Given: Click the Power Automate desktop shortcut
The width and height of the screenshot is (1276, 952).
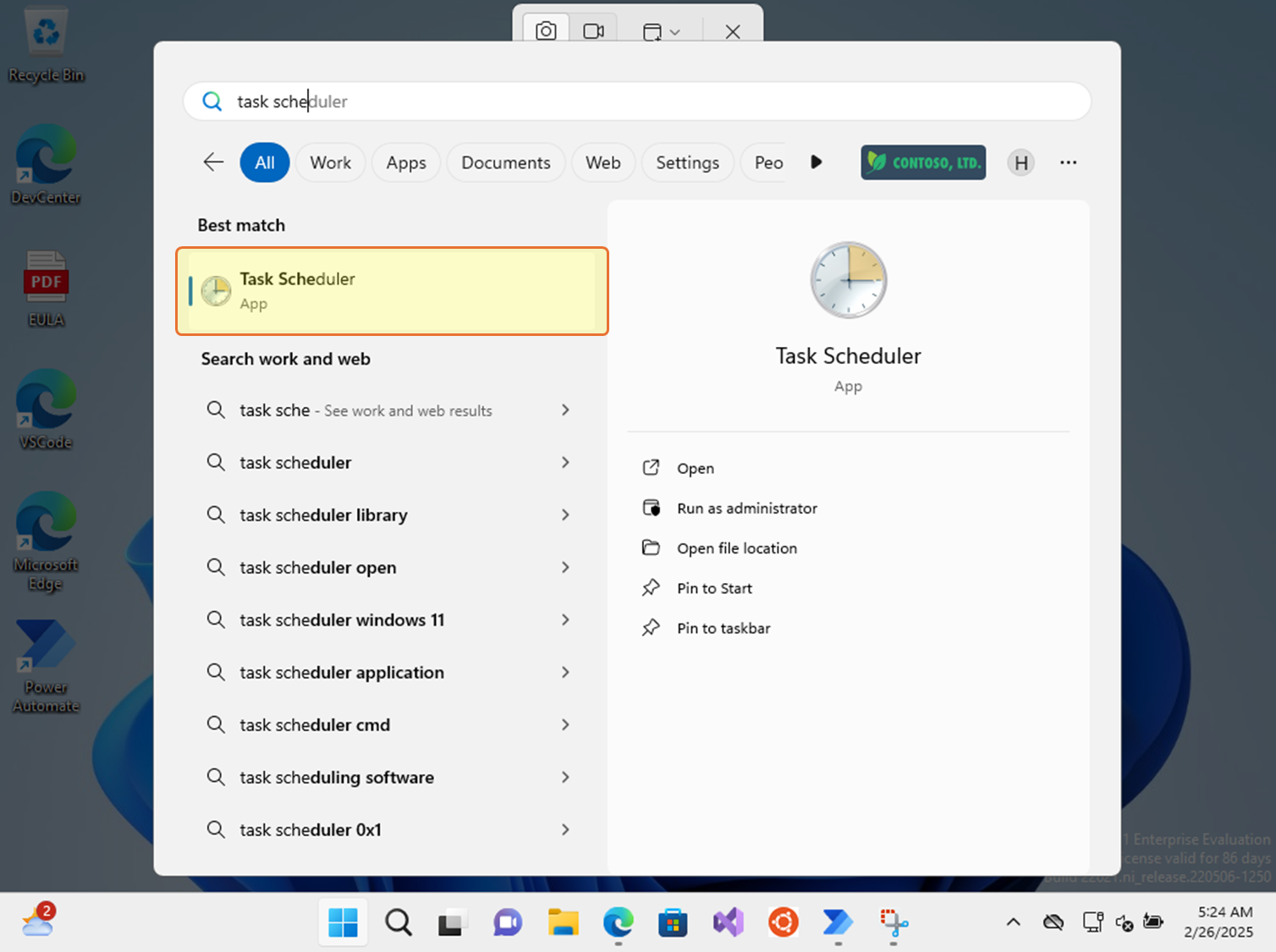Looking at the screenshot, I should point(46,667).
